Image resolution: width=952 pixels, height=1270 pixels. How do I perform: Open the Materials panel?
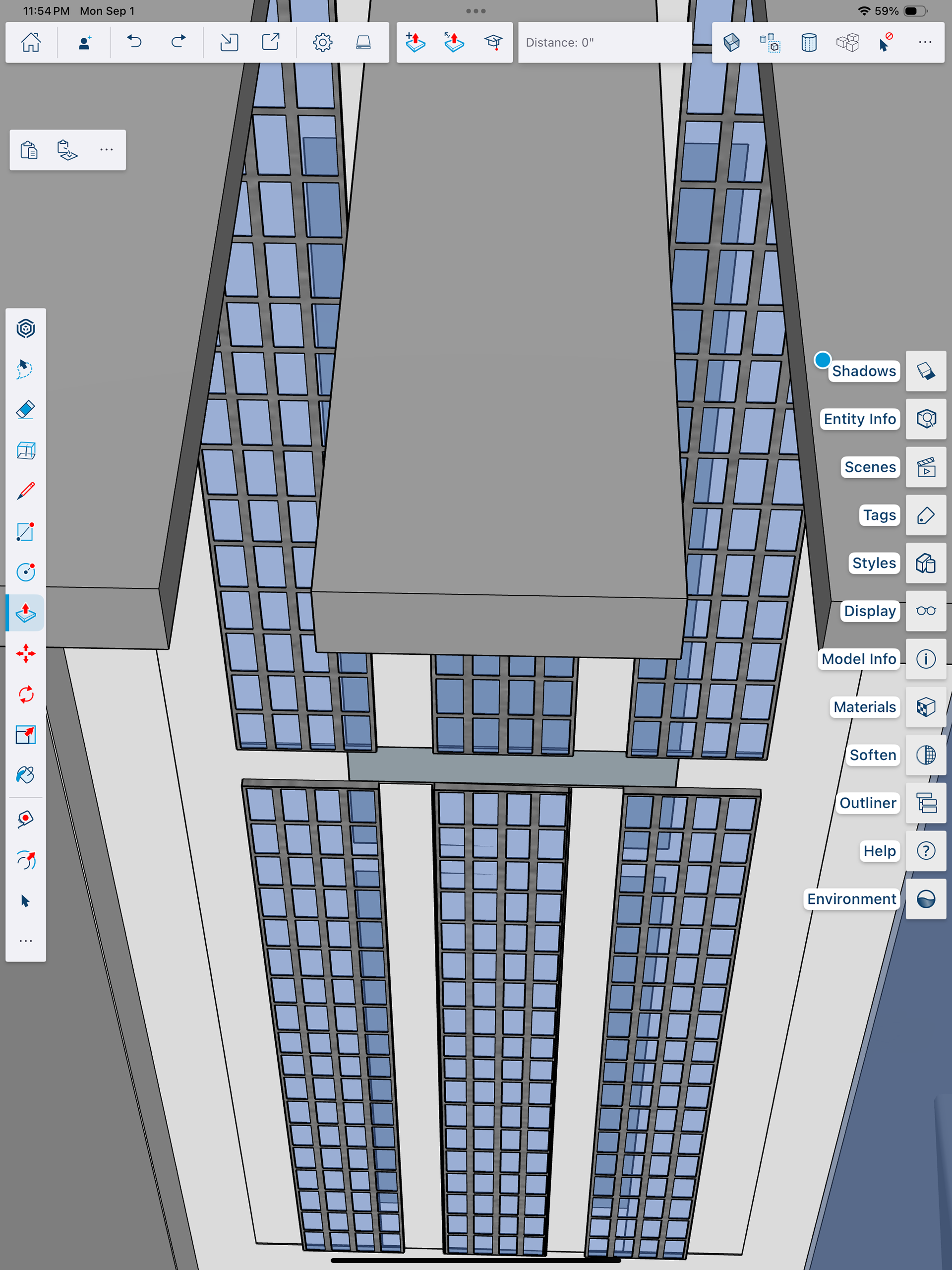point(926,707)
